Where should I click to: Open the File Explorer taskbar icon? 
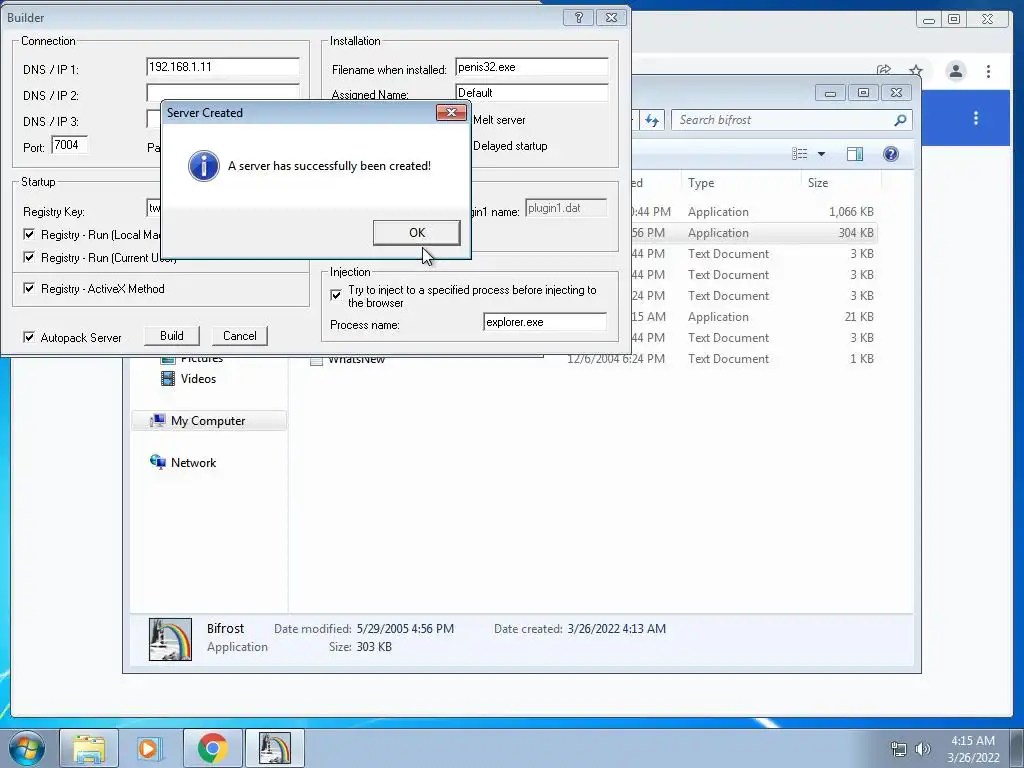tap(89, 748)
